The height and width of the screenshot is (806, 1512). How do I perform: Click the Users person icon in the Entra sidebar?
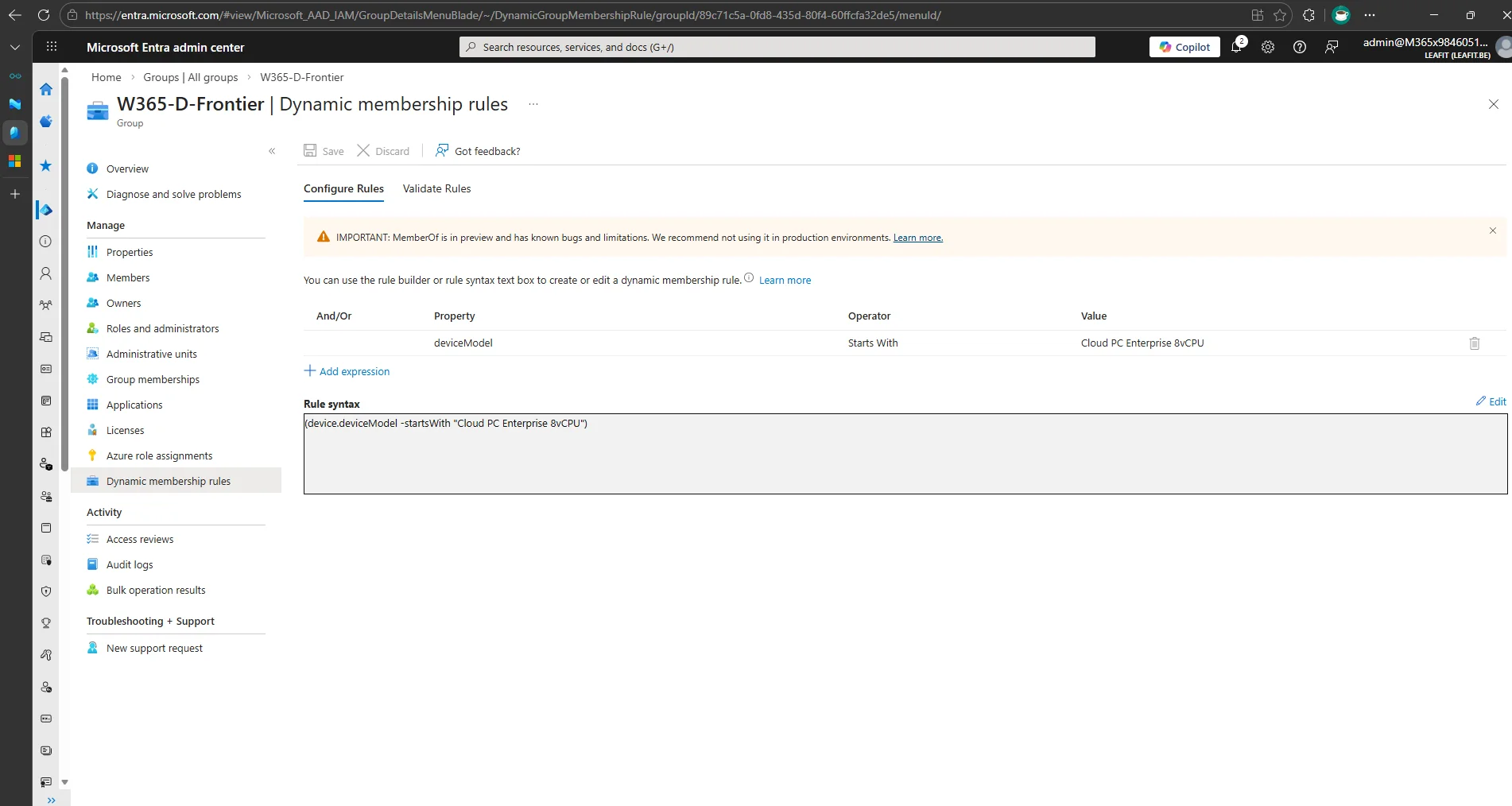(x=46, y=273)
